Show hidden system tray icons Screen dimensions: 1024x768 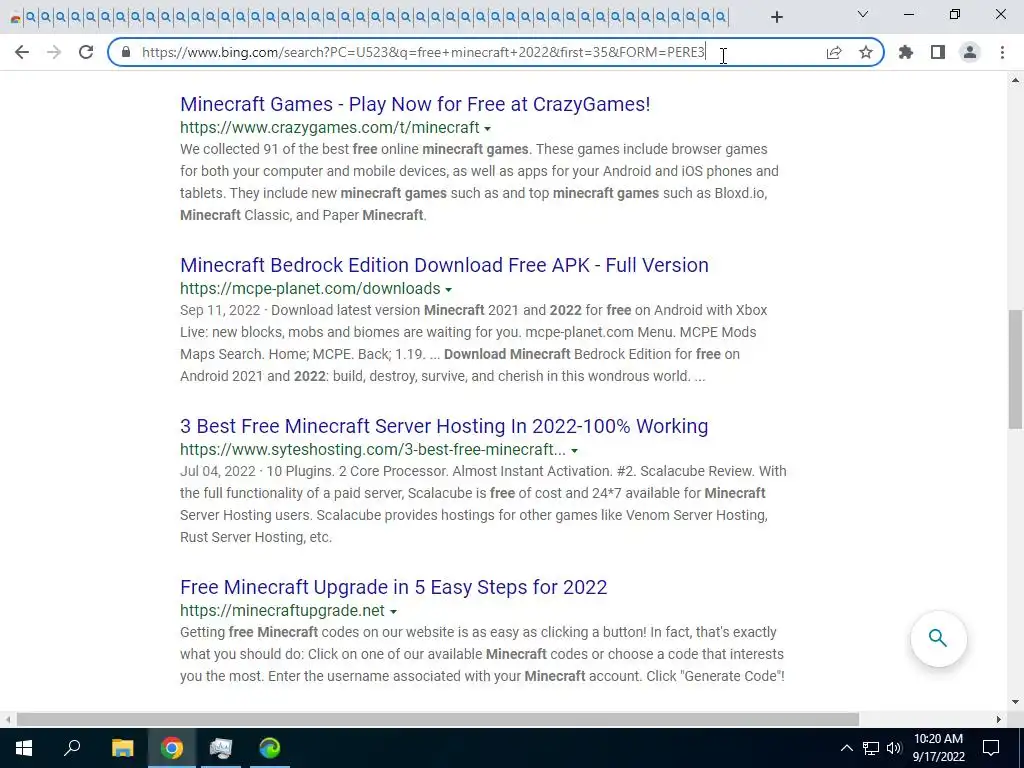(846, 748)
